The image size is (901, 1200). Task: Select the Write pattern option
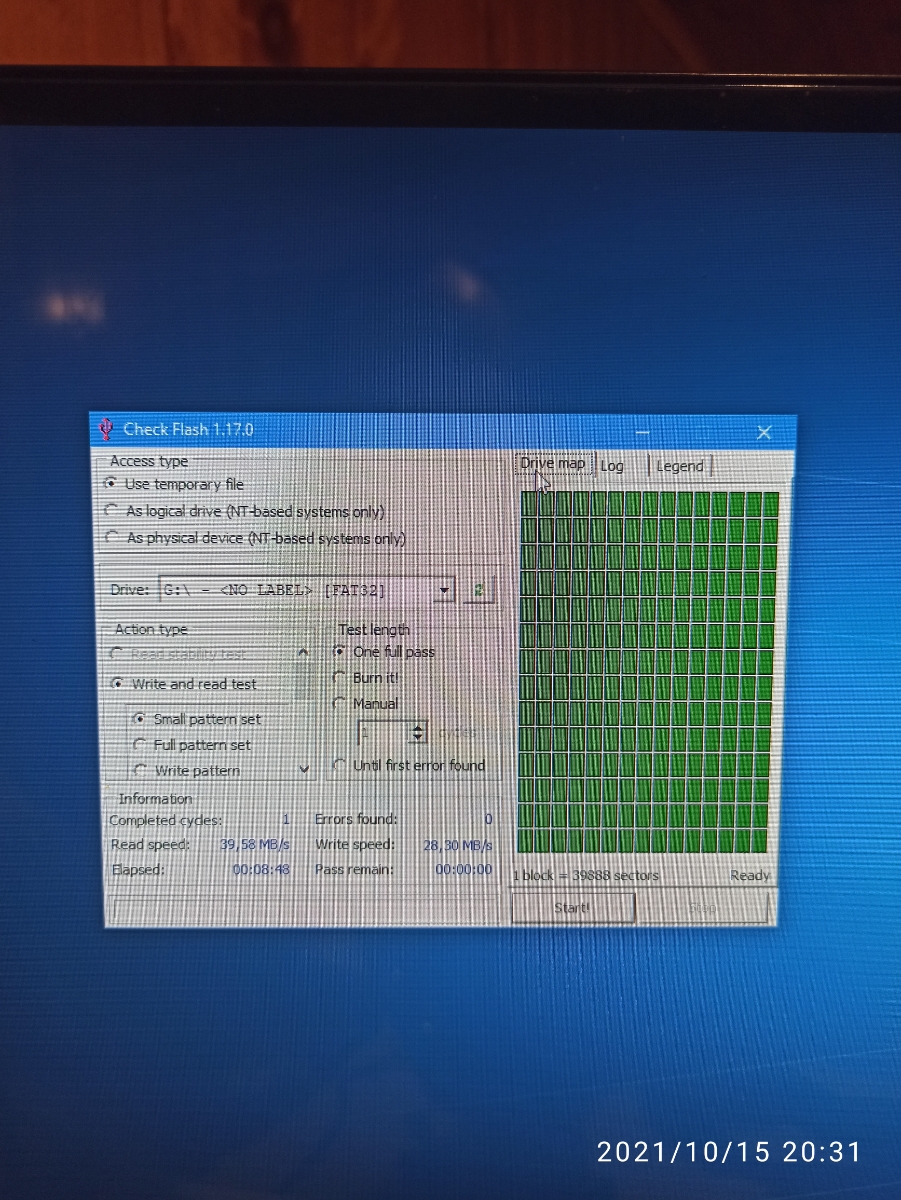[x=140, y=771]
